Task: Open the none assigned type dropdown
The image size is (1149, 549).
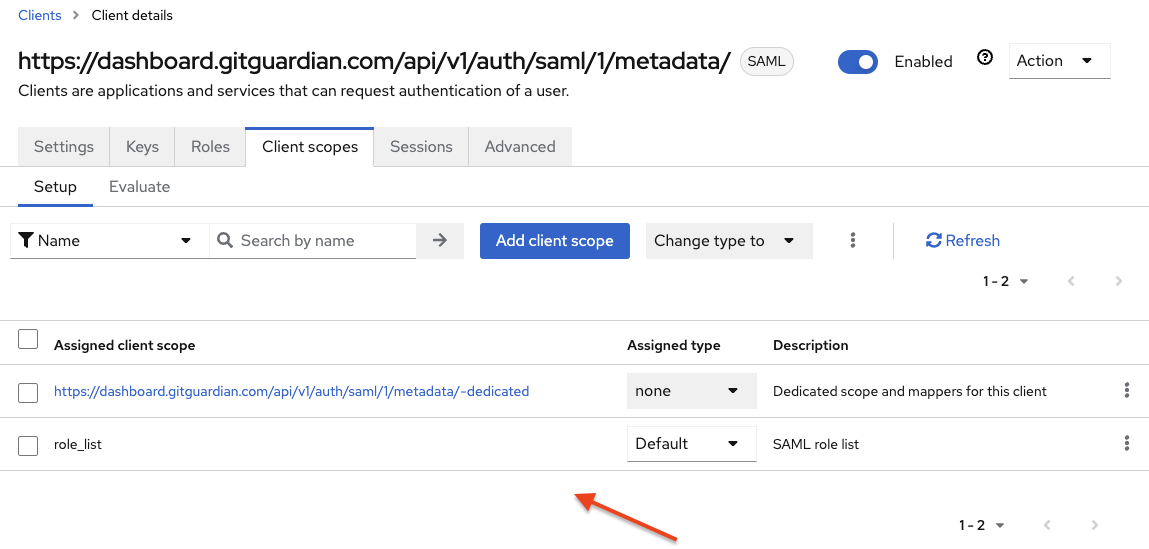Action: point(692,391)
